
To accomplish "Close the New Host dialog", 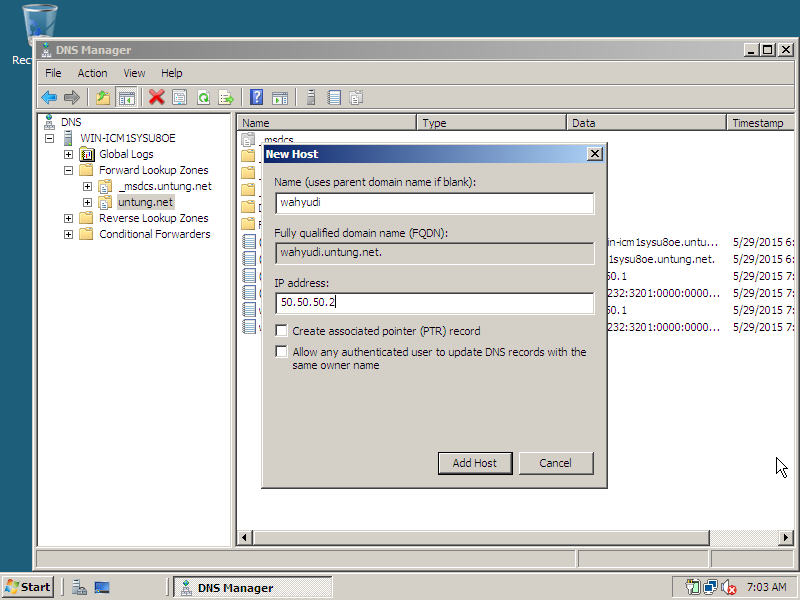I will 594,154.
